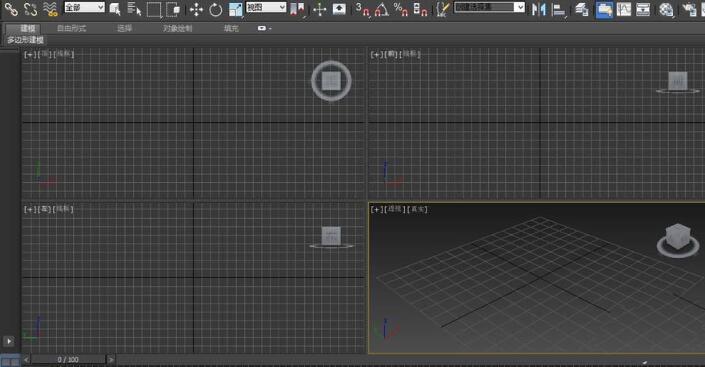Open the [+] menu of the top viewport
Screen dimensions: 705x367
click(x=30, y=54)
